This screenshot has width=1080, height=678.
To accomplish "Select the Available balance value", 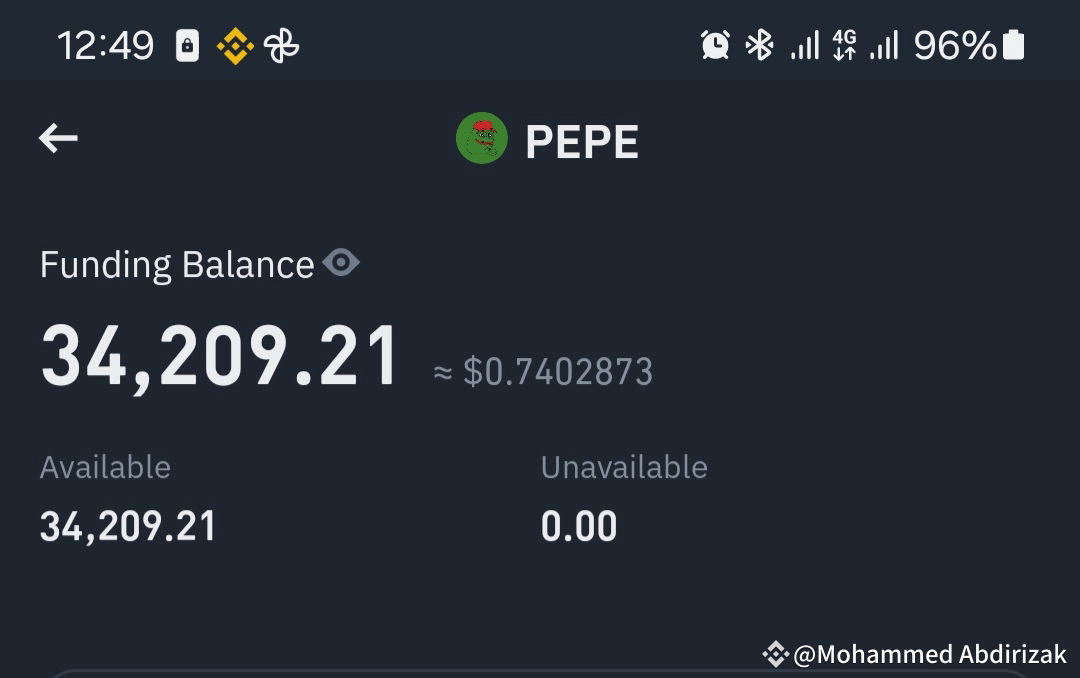I will click(126, 525).
